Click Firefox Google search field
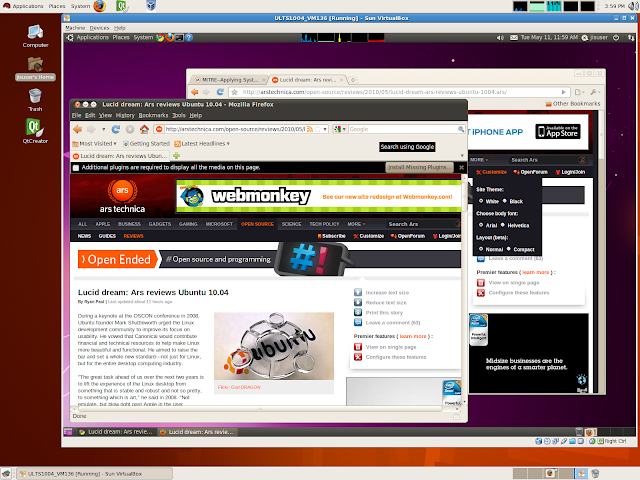The height and width of the screenshot is (480, 640). tap(402, 129)
